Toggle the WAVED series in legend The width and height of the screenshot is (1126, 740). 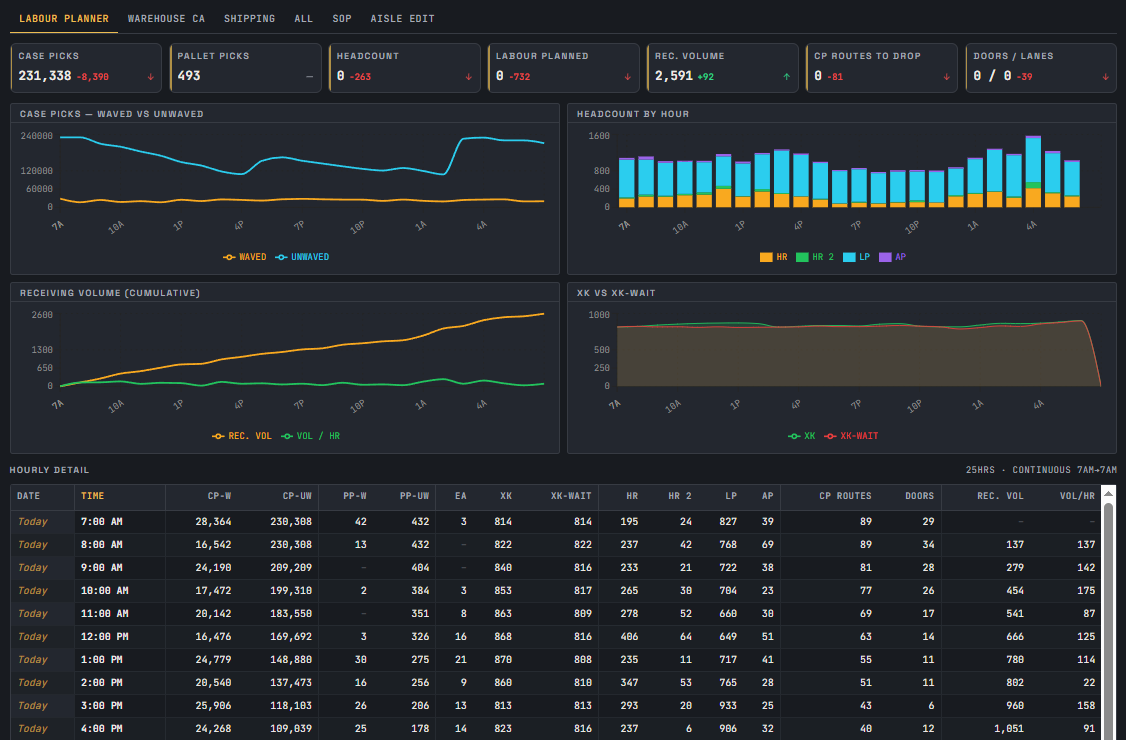tap(245, 257)
